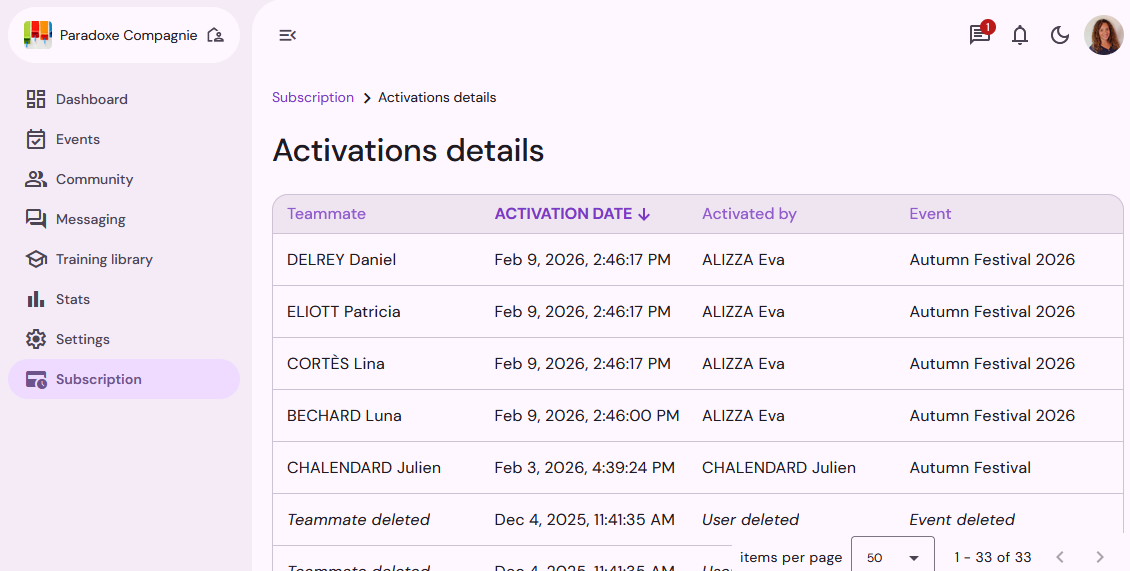The width and height of the screenshot is (1130, 571).
Task: Toggle dark mode moon icon
Action: [1059, 35]
